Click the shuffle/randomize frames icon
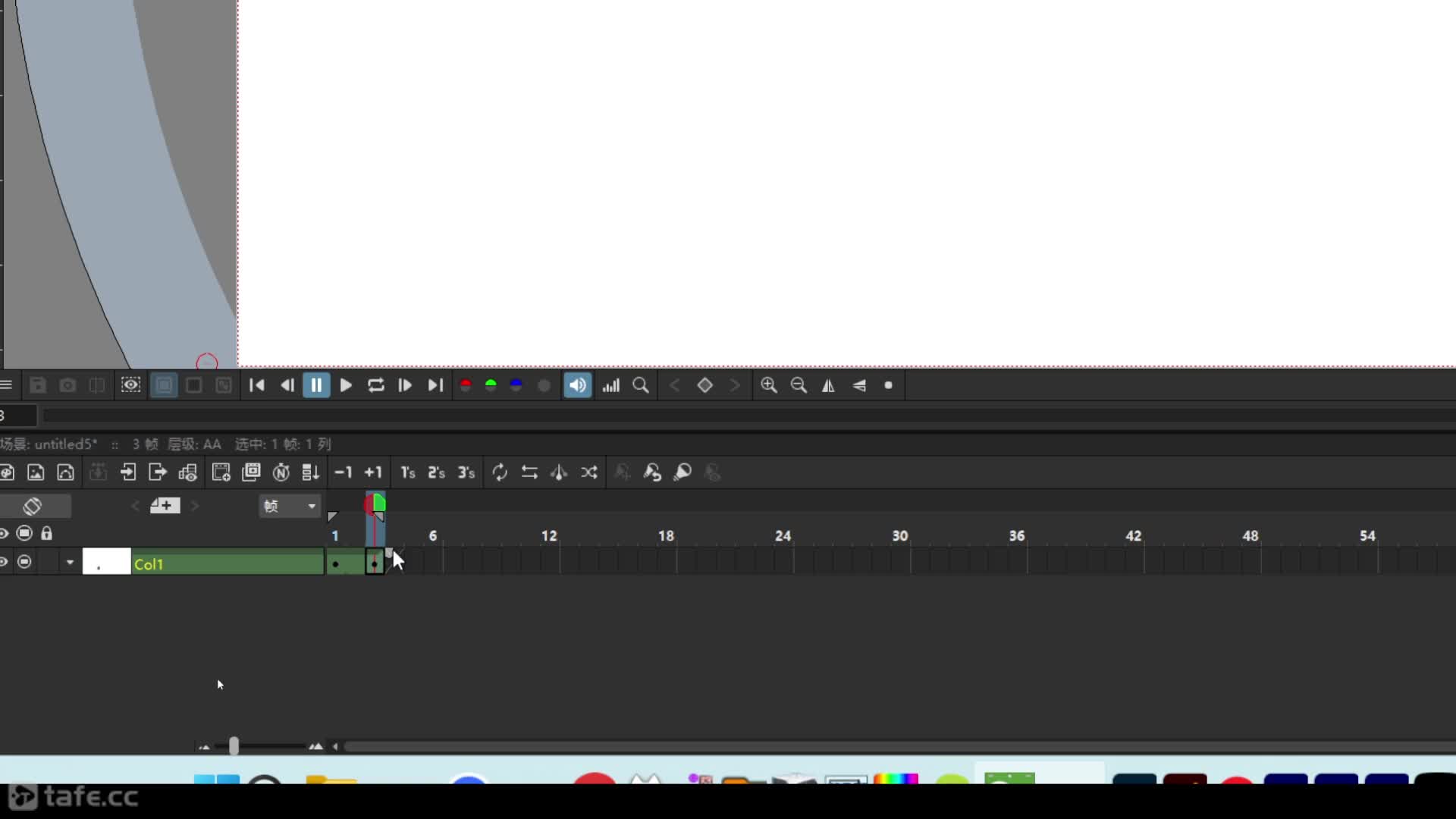The width and height of the screenshot is (1456, 819). [x=589, y=472]
